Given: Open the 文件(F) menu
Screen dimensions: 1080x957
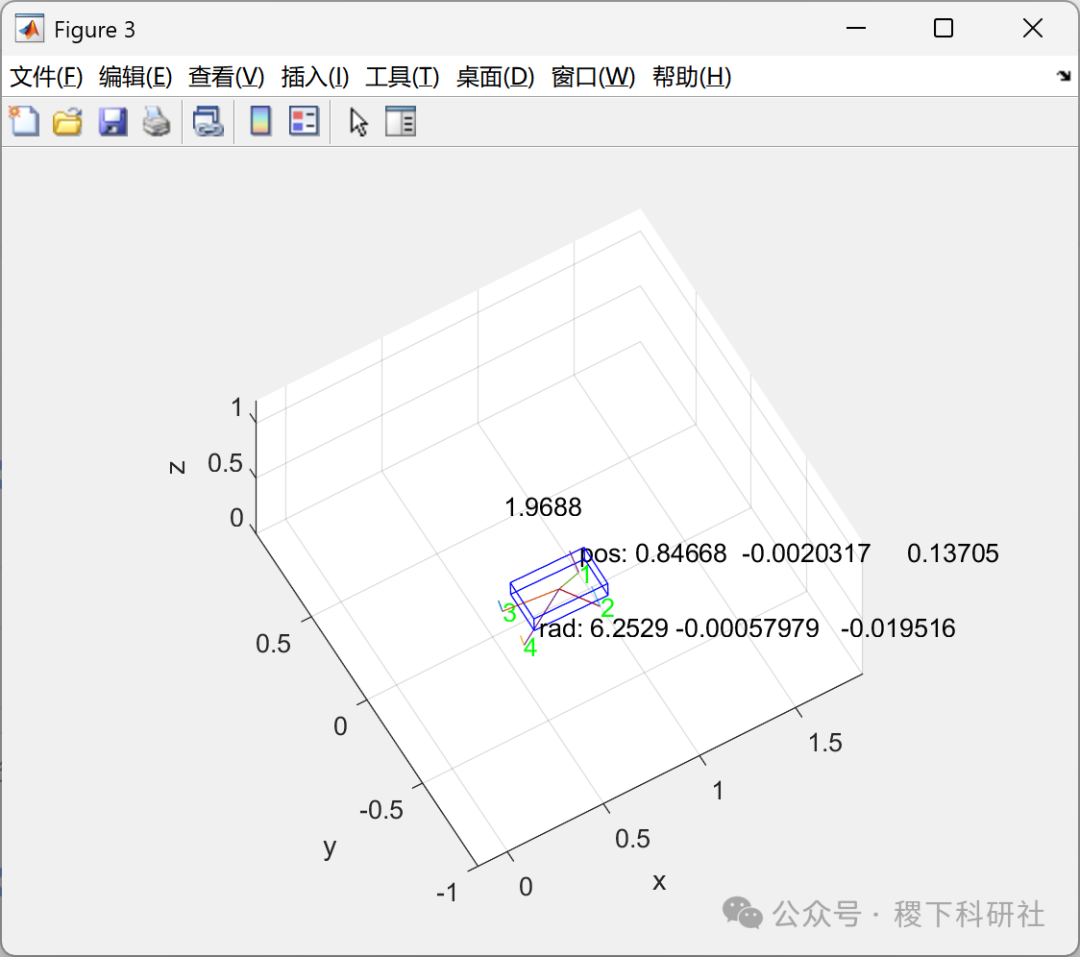Looking at the screenshot, I should (x=46, y=76).
